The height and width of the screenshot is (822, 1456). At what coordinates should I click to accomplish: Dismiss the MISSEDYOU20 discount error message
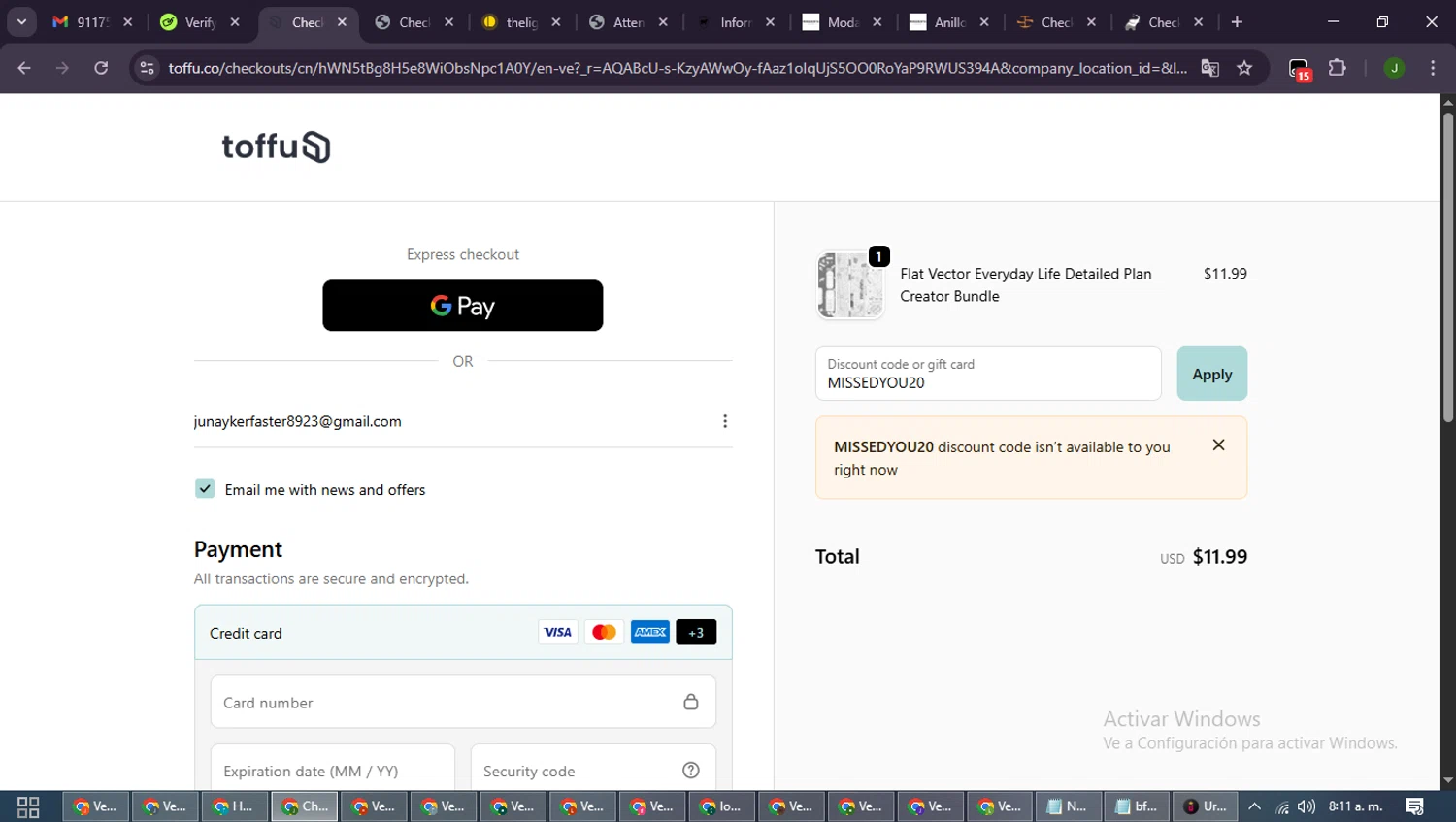(1219, 444)
